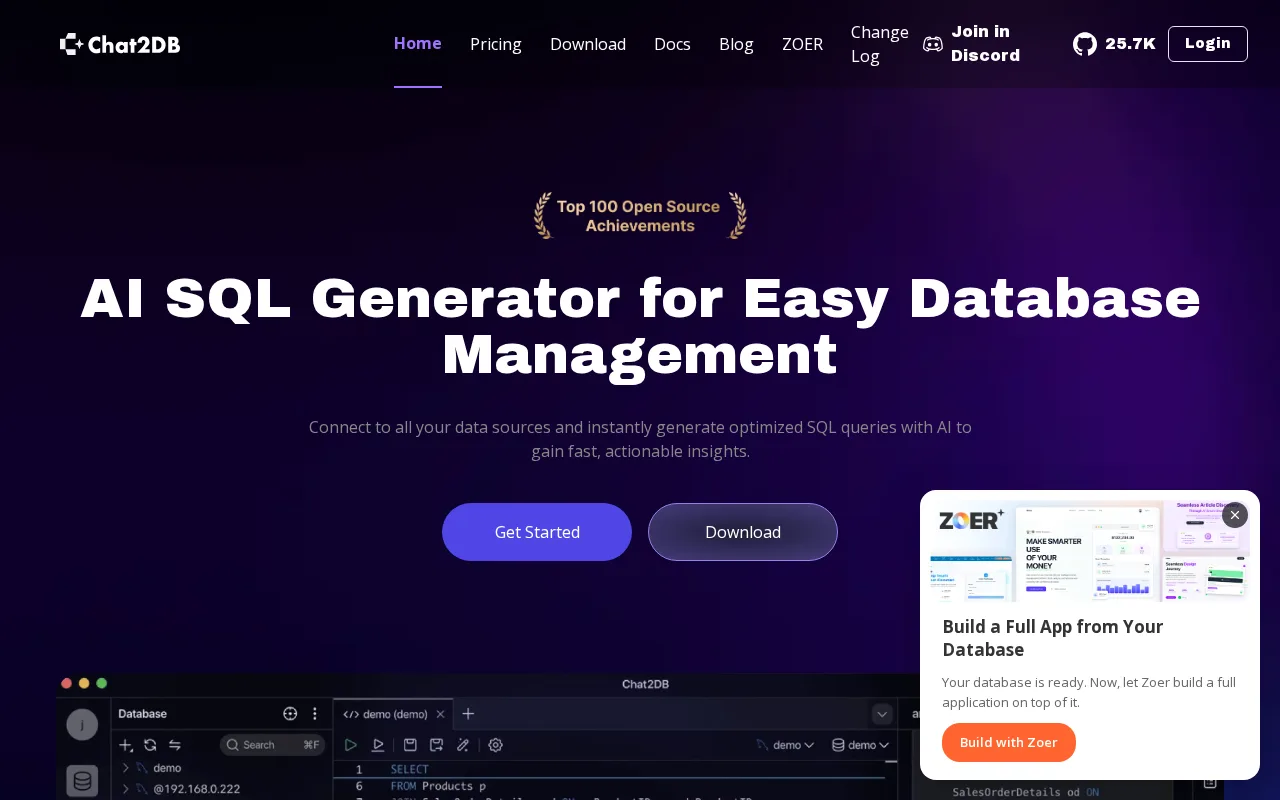Viewport: 1280px width, 800px height.
Task: Click the Build with Zoer button
Action: point(1009,742)
